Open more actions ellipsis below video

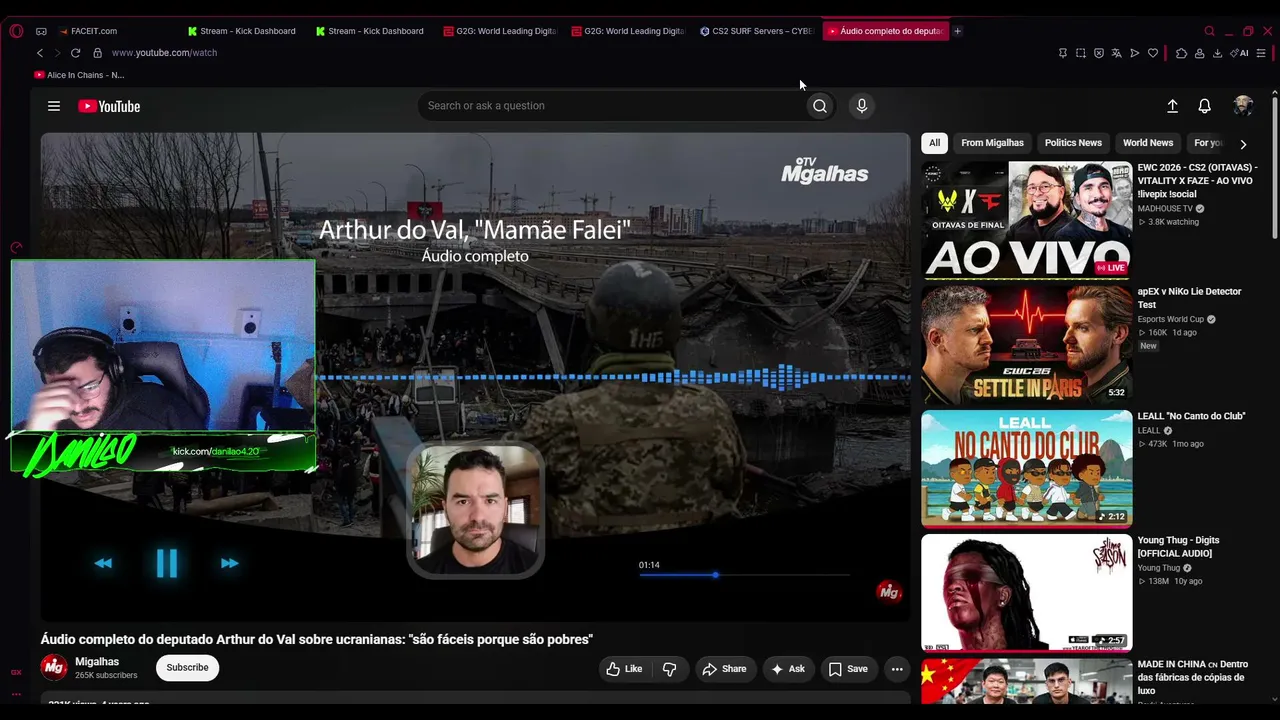pos(897,669)
